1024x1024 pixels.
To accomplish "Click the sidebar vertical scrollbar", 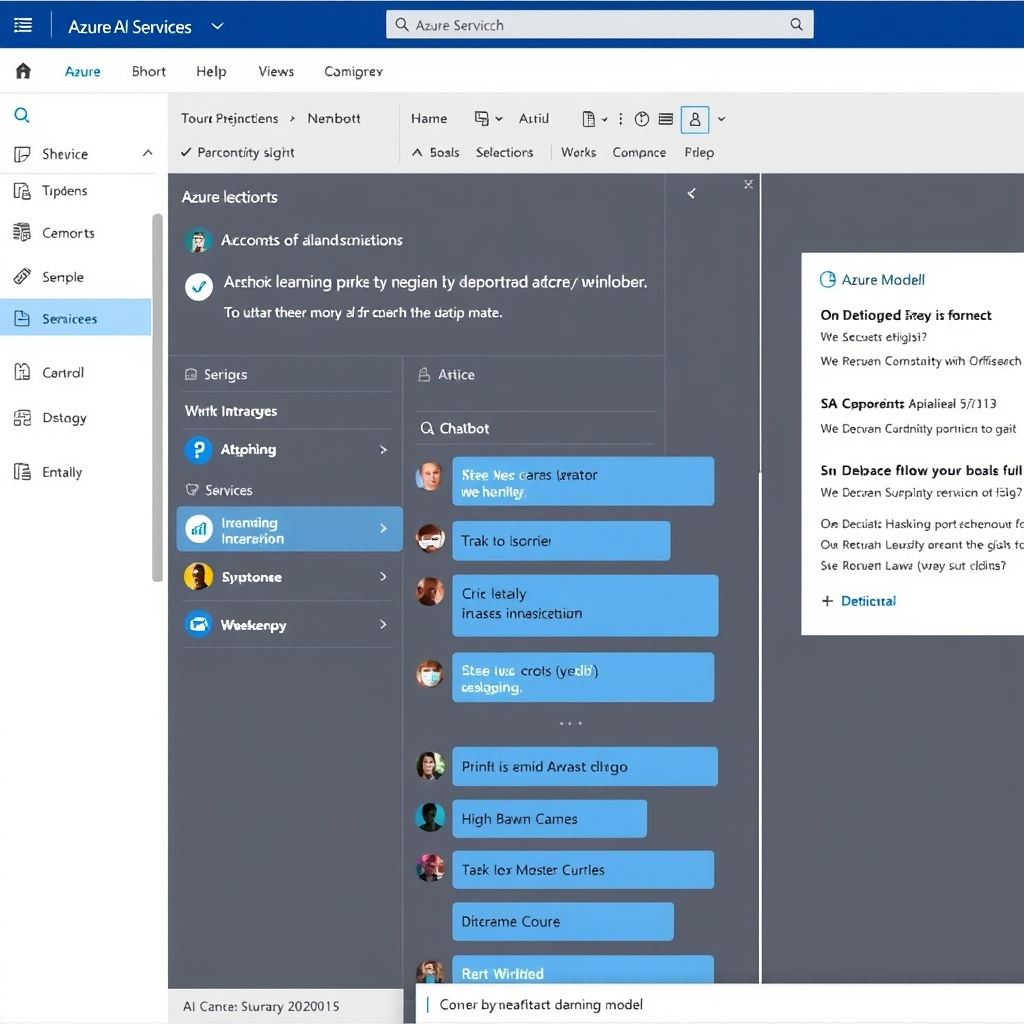I will tap(157, 397).
